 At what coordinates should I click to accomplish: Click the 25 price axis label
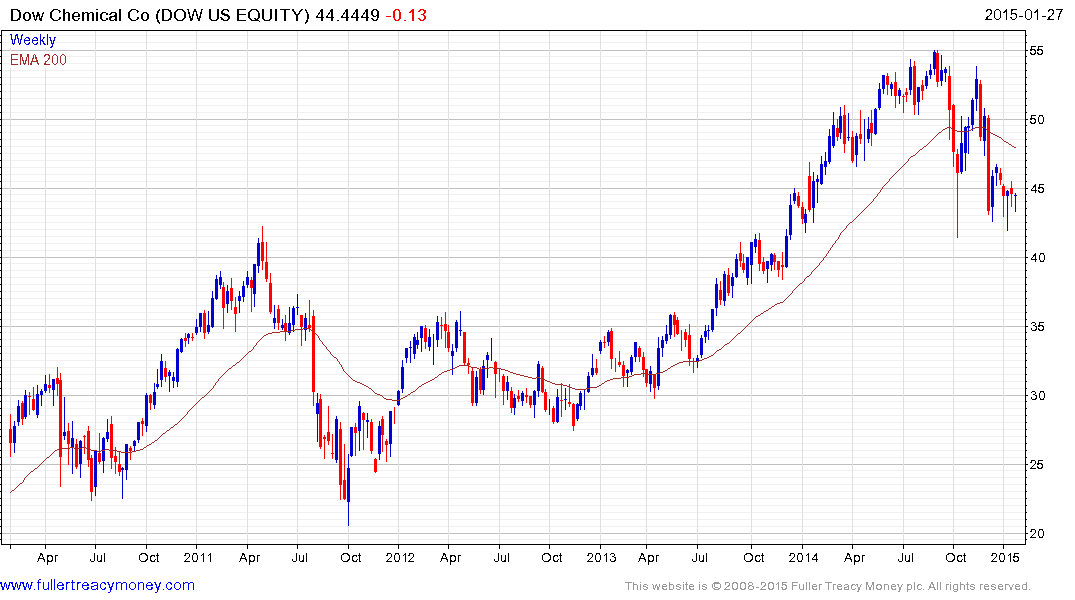pos(1036,465)
